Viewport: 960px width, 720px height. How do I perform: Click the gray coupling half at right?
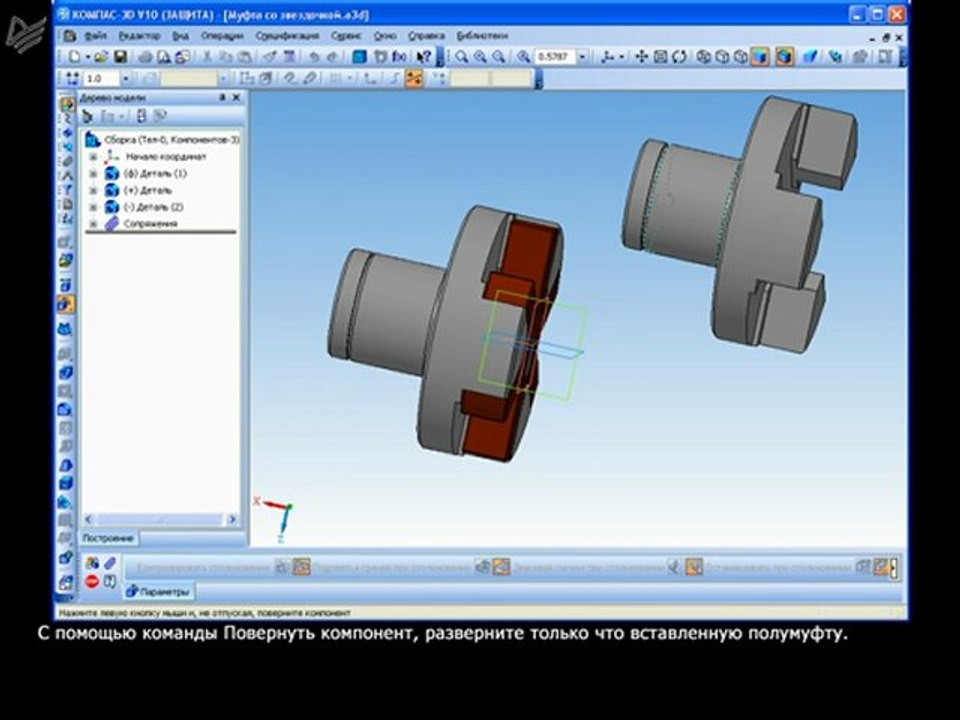[x=741, y=224]
